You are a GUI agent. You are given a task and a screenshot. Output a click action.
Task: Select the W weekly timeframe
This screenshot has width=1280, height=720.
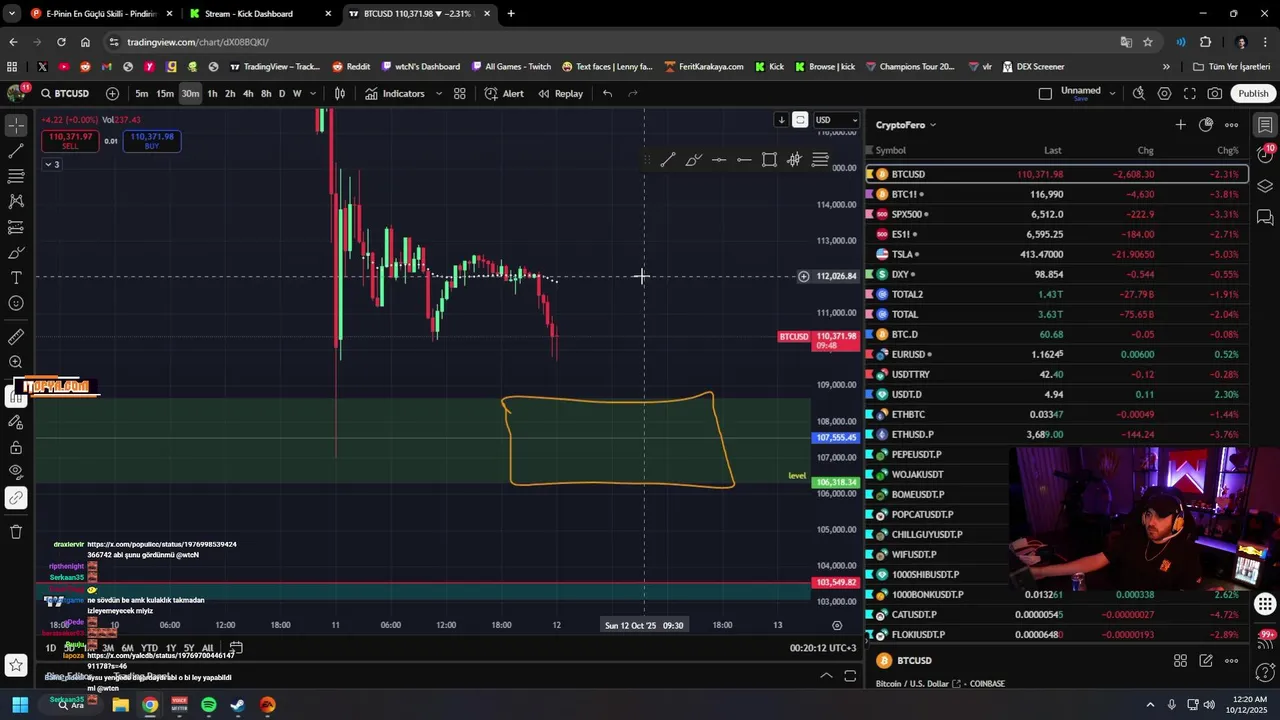point(297,93)
